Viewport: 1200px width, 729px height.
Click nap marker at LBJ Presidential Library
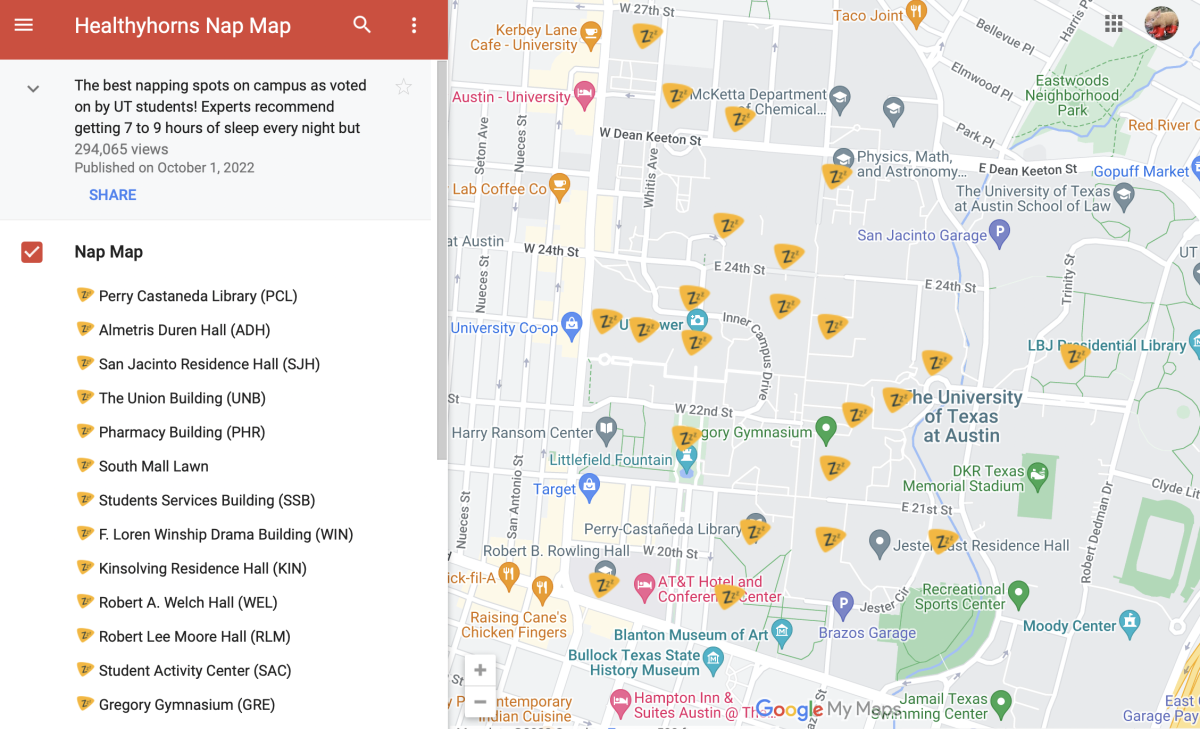(x=1075, y=355)
